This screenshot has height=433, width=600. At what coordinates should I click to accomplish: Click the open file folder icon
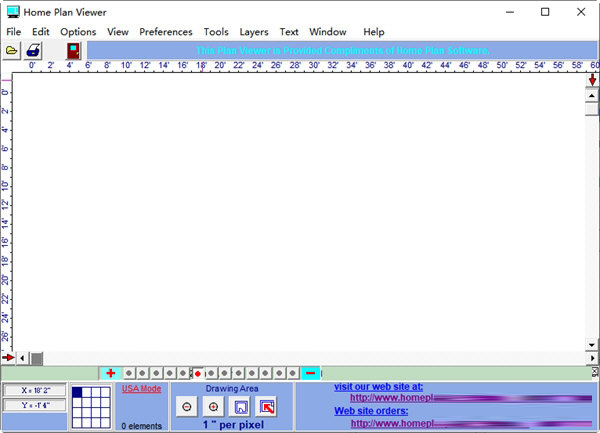[x=12, y=49]
